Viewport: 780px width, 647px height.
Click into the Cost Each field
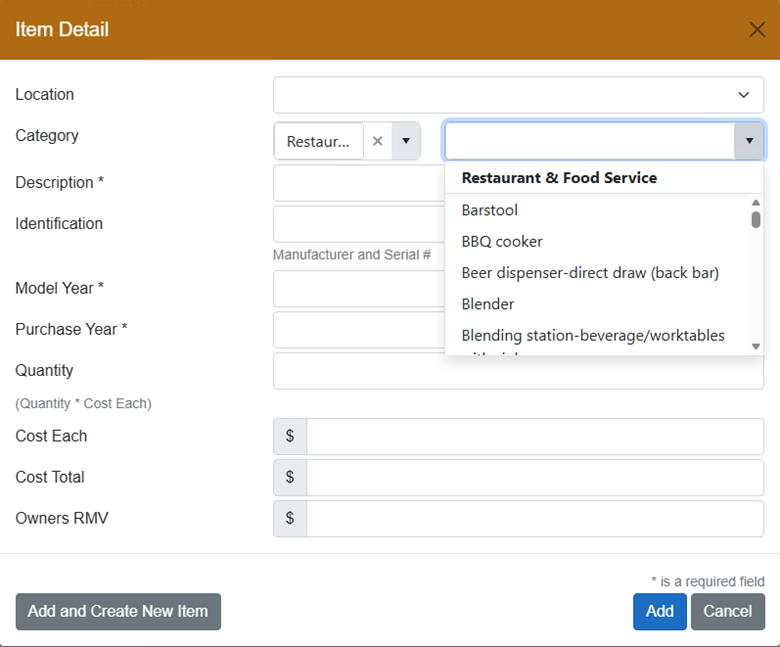tap(534, 436)
